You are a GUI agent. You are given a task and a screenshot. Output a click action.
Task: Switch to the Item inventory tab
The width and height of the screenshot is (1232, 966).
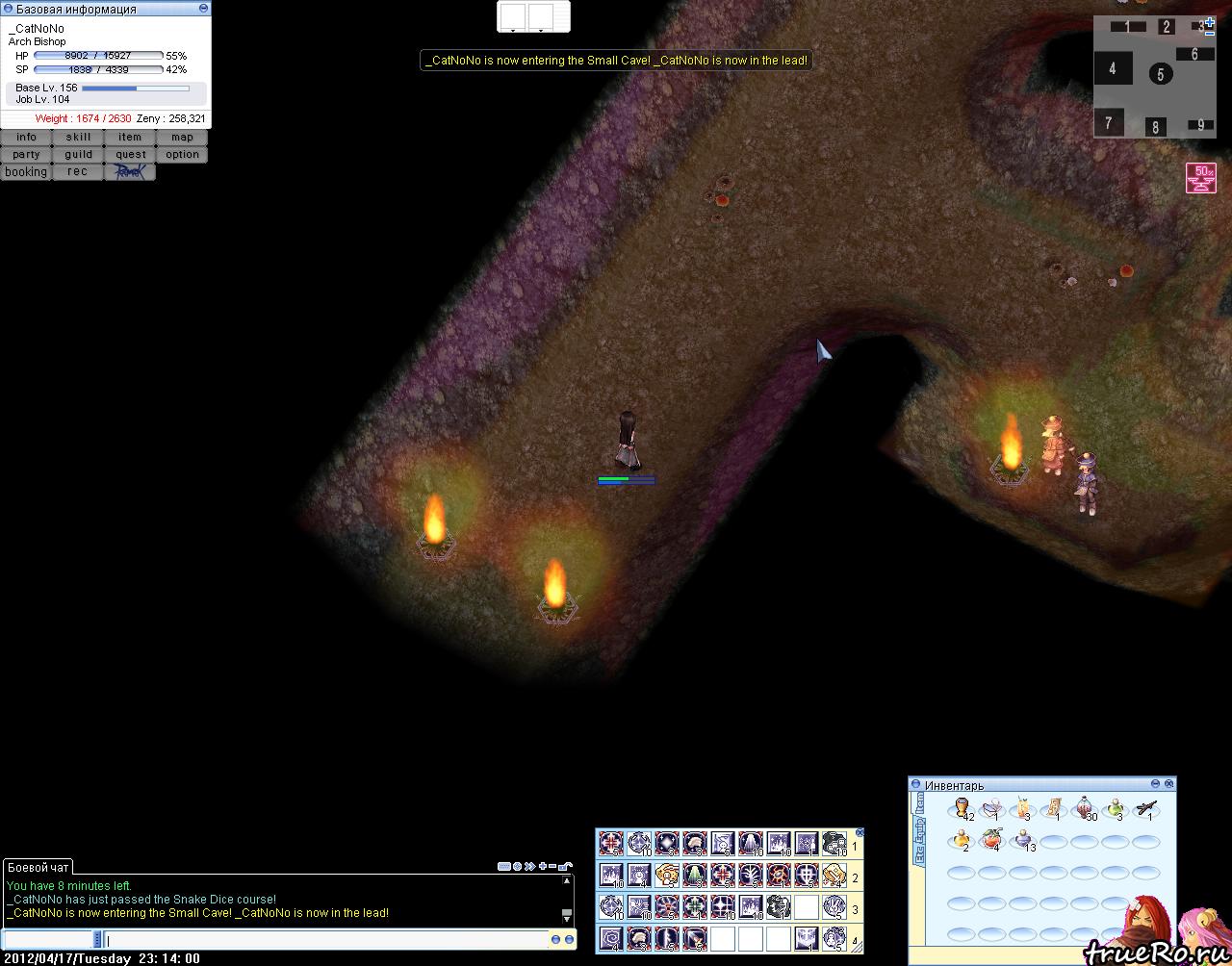tap(918, 804)
